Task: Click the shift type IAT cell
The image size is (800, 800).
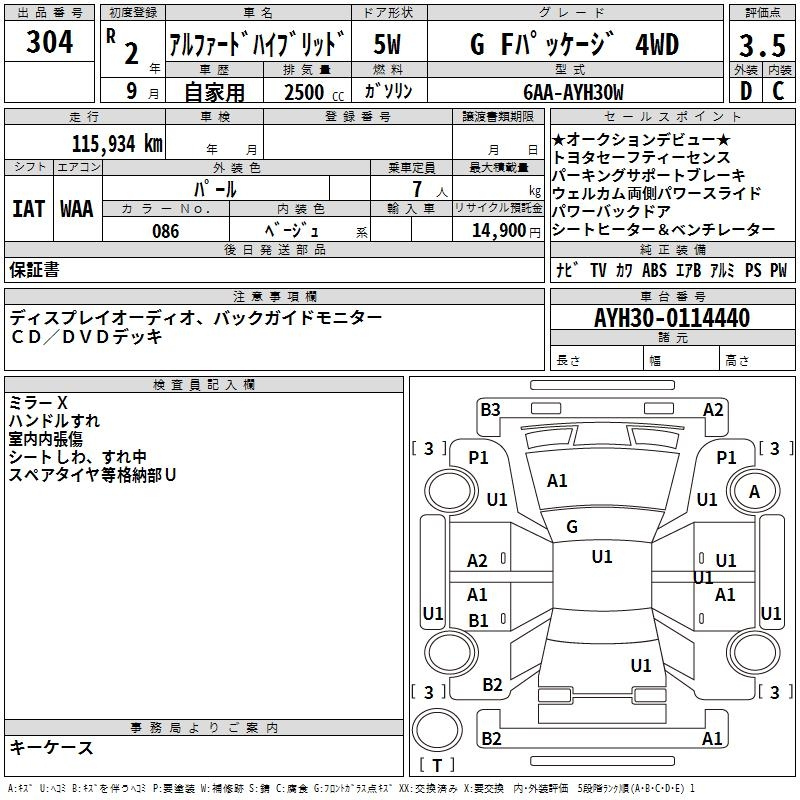Action: click(x=29, y=208)
